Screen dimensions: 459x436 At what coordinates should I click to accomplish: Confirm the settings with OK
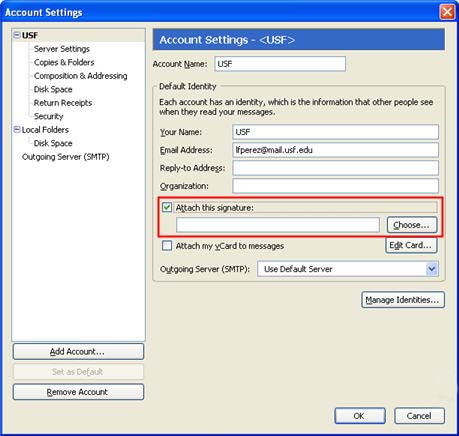(x=360, y=416)
